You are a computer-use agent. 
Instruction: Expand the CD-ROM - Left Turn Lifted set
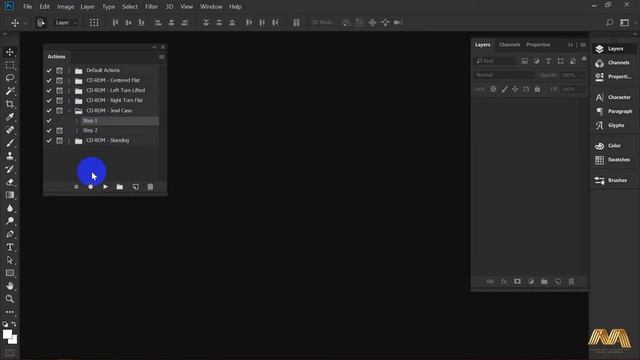click(x=69, y=91)
